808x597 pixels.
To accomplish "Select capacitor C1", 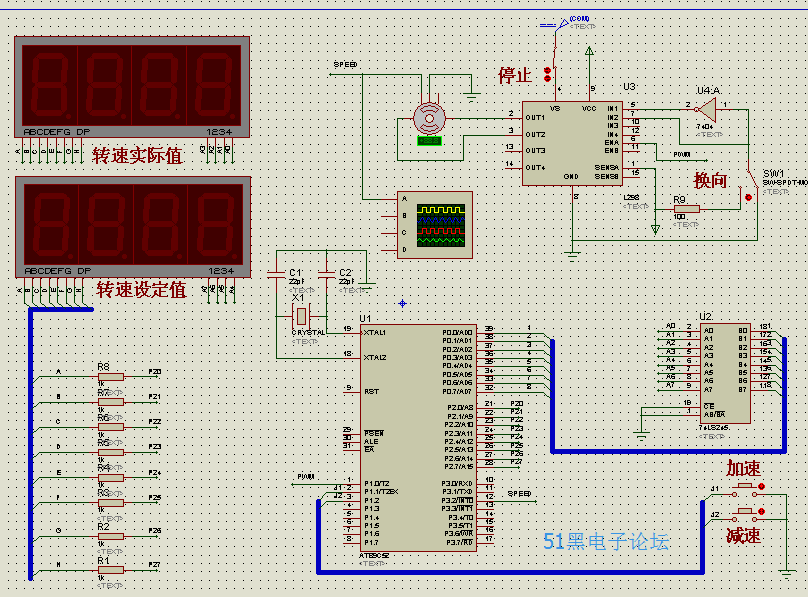I will pos(276,274).
